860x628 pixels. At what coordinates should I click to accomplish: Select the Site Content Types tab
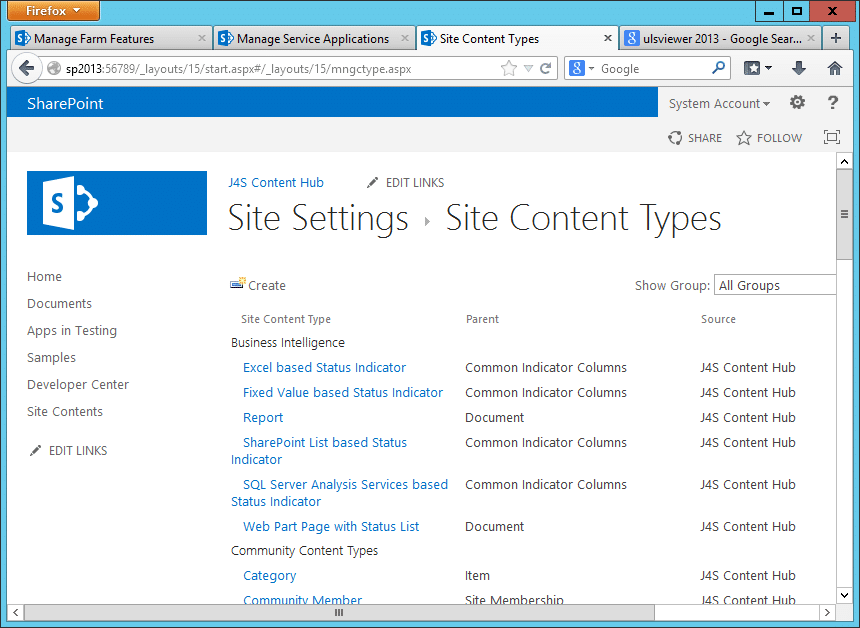click(x=517, y=38)
